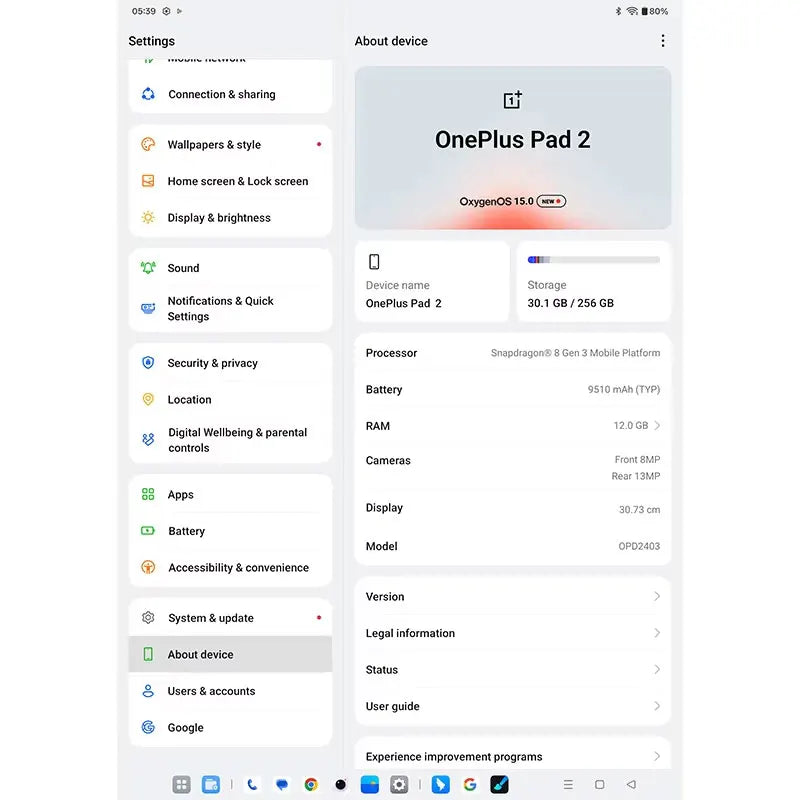Tap the OnePlus Pad 2 banner
800x800 pixels.
tap(513, 148)
